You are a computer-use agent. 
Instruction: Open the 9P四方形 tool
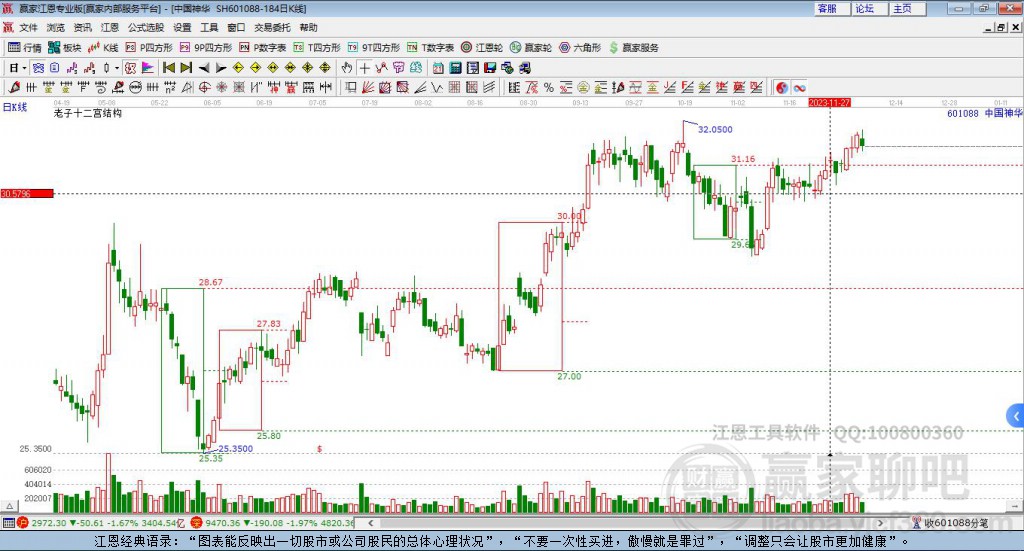click(206, 47)
